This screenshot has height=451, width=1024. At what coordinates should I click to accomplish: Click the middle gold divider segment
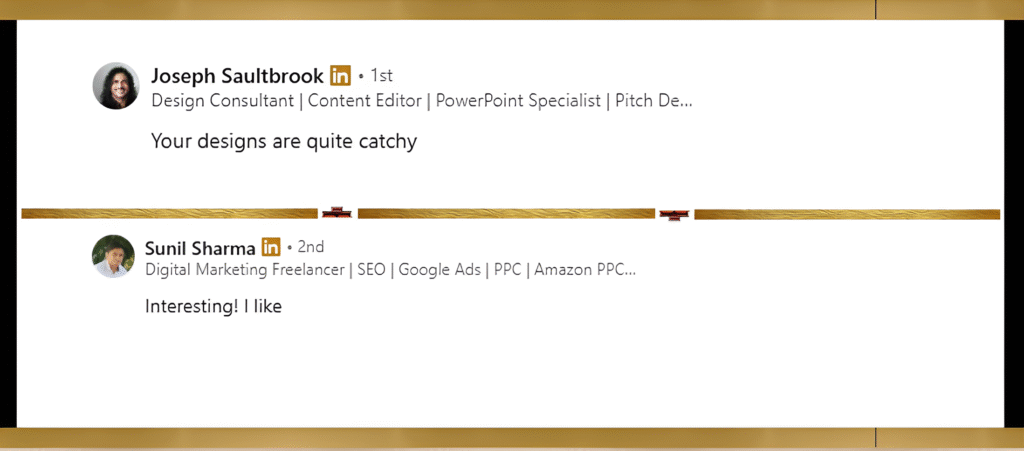[x=505, y=213]
